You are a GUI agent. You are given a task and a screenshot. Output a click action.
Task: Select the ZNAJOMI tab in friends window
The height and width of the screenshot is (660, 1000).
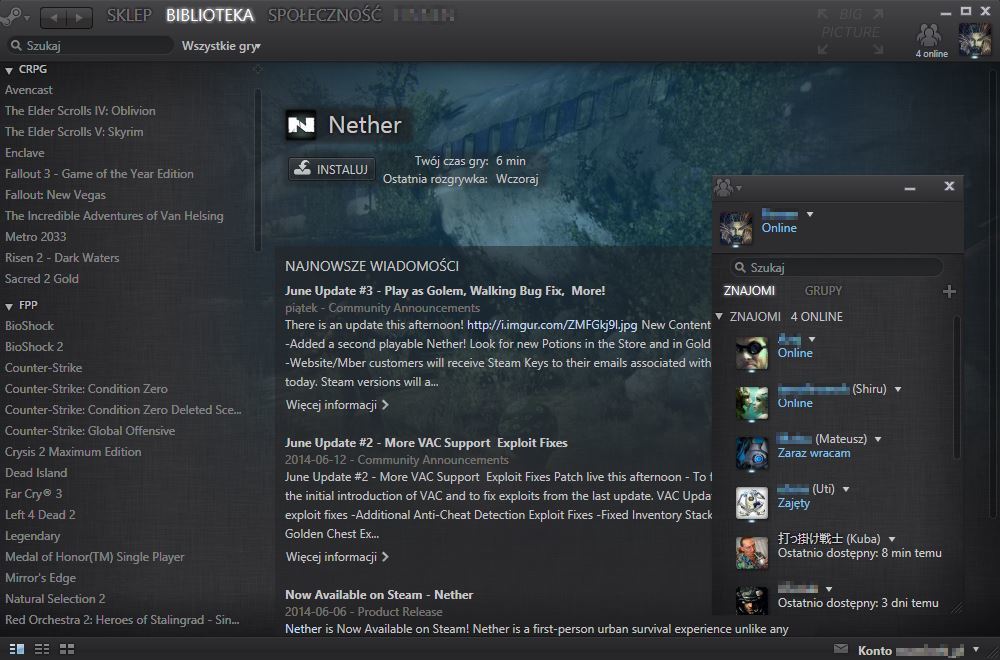pyautogui.click(x=749, y=291)
